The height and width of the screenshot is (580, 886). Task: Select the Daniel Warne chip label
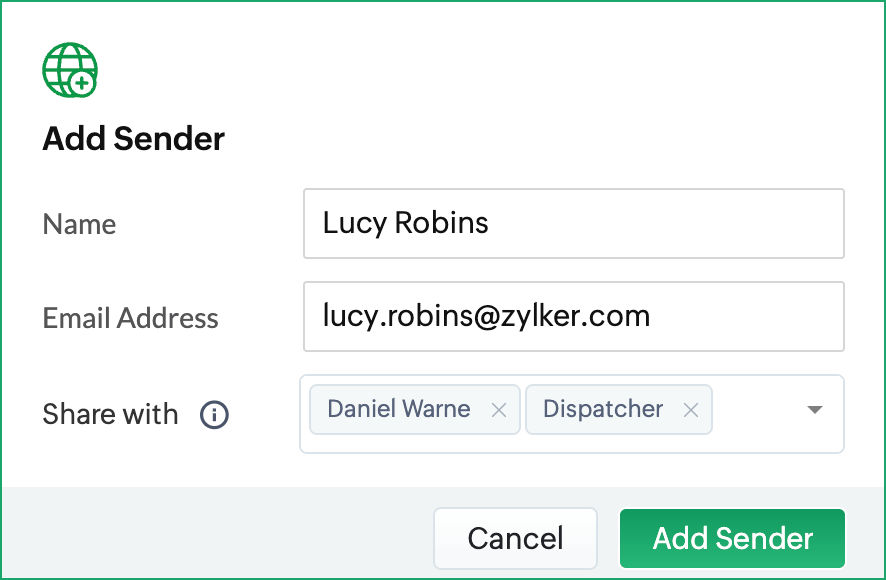pyautogui.click(x=399, y=409)
